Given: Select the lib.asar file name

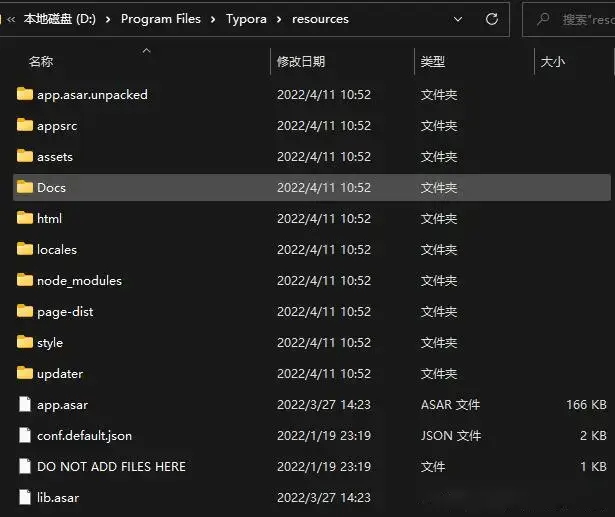Looking at the screenshot, I should pyautogui.click(x=58, y=497).
